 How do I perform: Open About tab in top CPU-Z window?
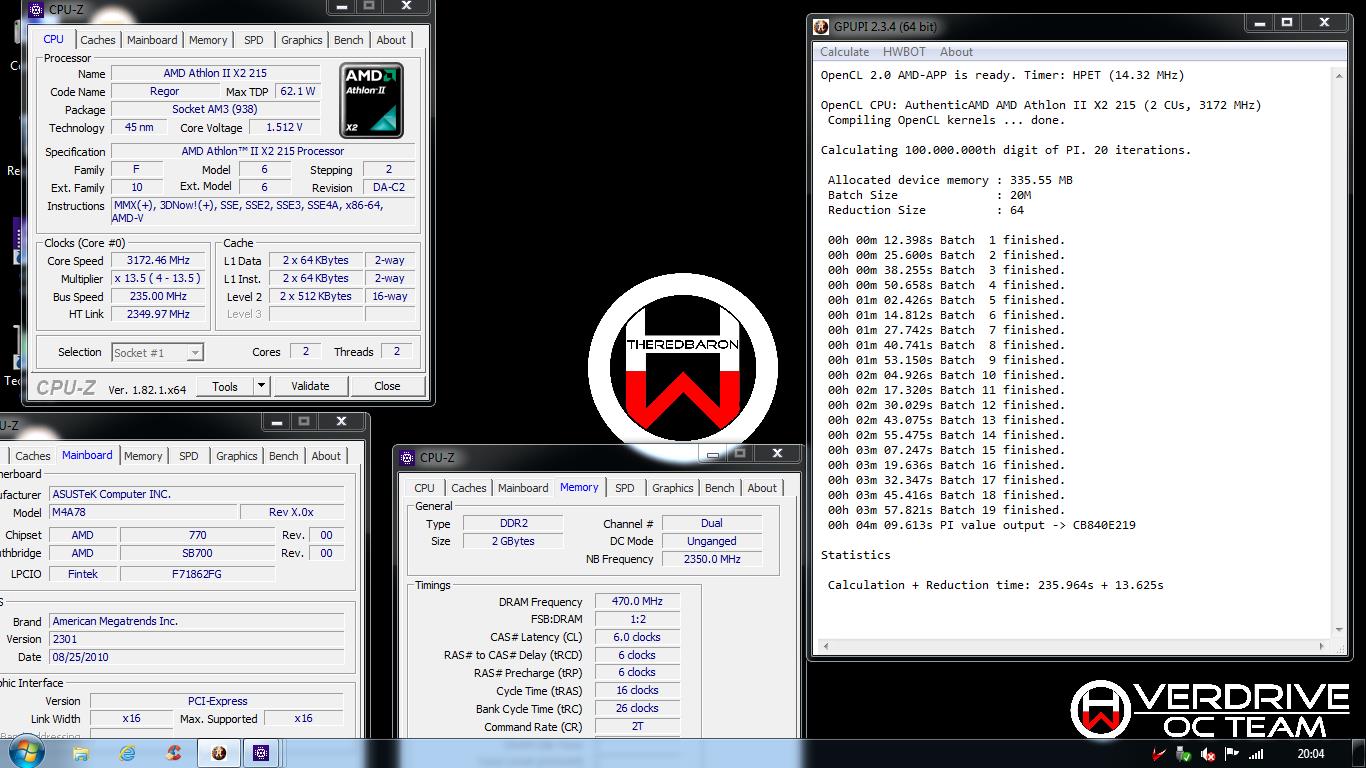[391, 40]
